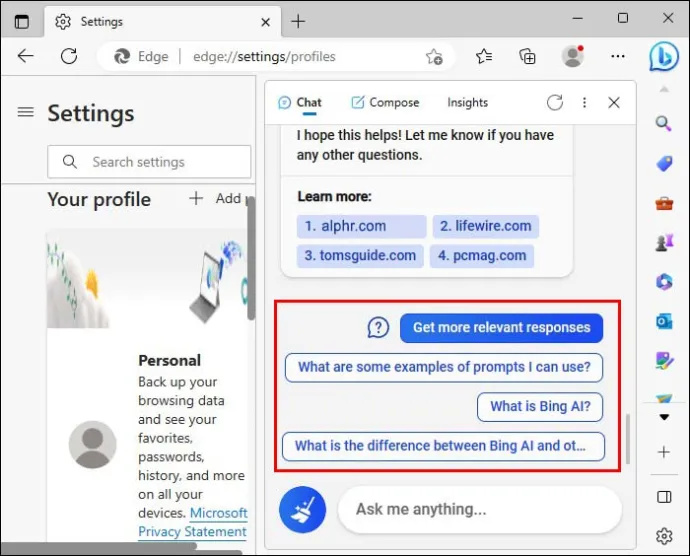Screen dimensions: 690x556
Task: Start a new topic with broom button
Action: tap(302, 509)
